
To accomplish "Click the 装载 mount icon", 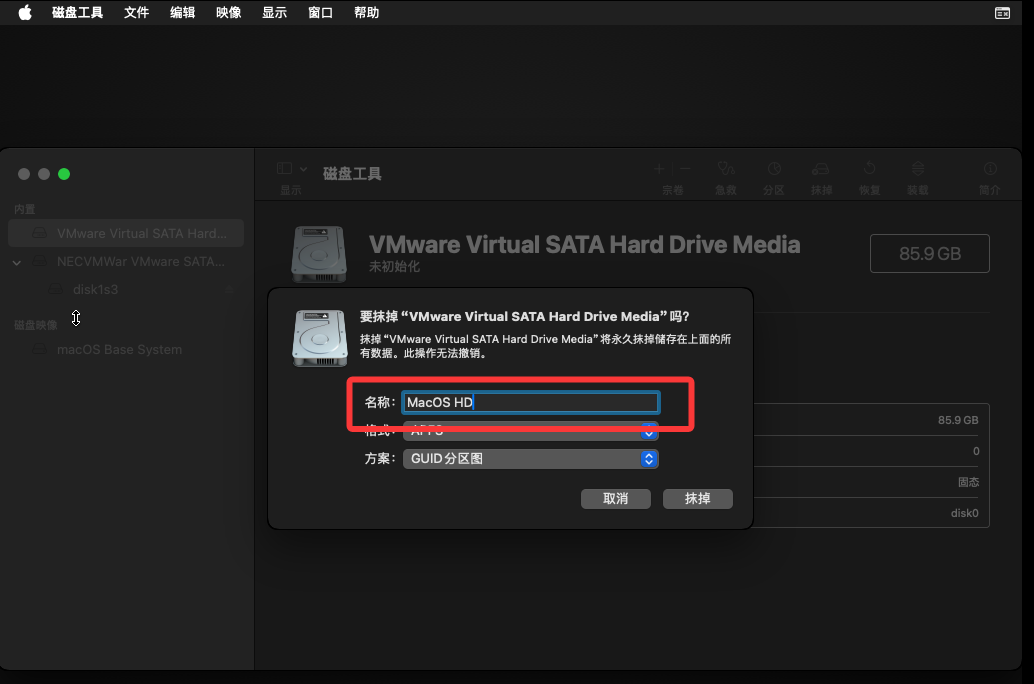I will tap(918, 169).
